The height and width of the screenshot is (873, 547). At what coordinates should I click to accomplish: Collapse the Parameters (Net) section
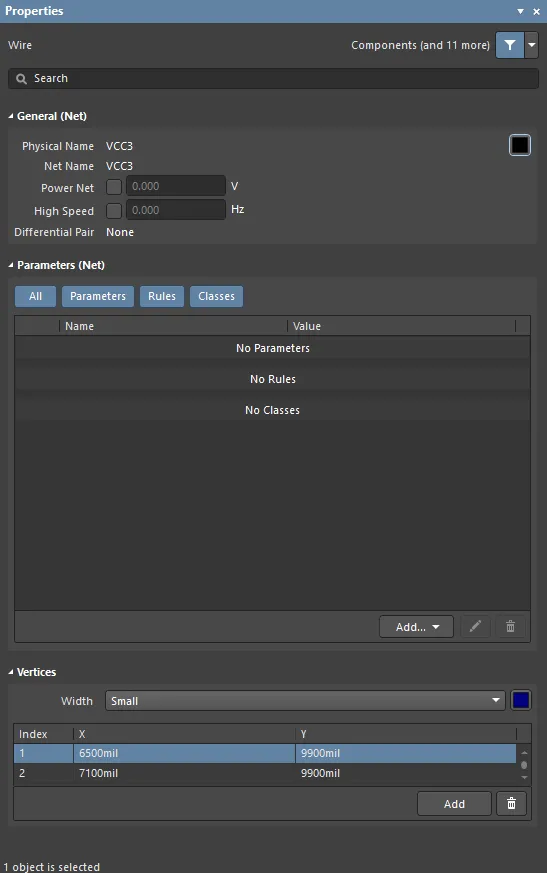click(11, 266)
